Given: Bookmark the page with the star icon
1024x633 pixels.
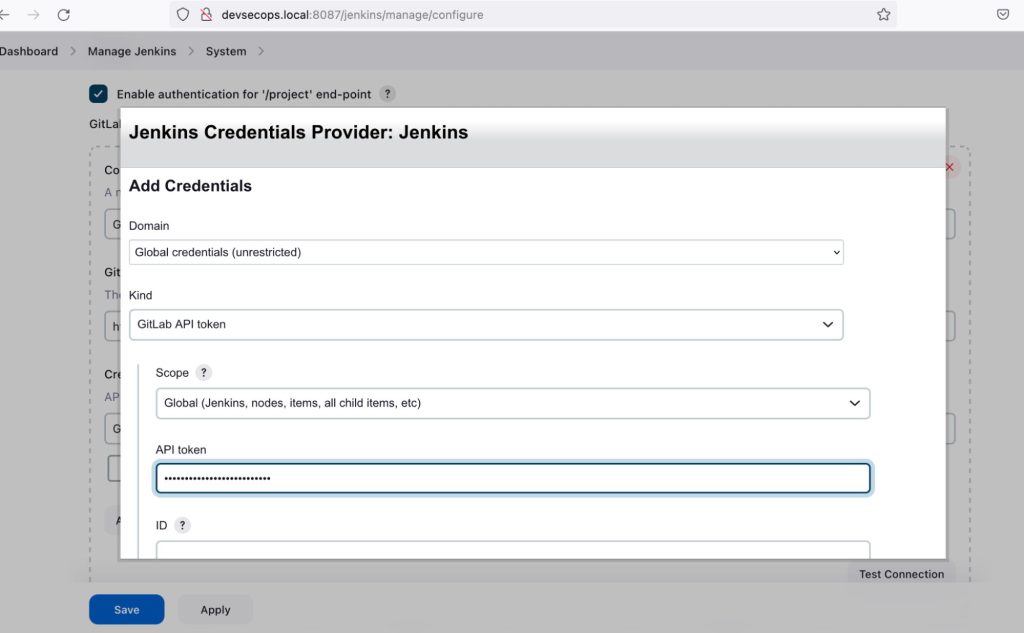Looking at the screenshot, I should click(x=883, y=14).
